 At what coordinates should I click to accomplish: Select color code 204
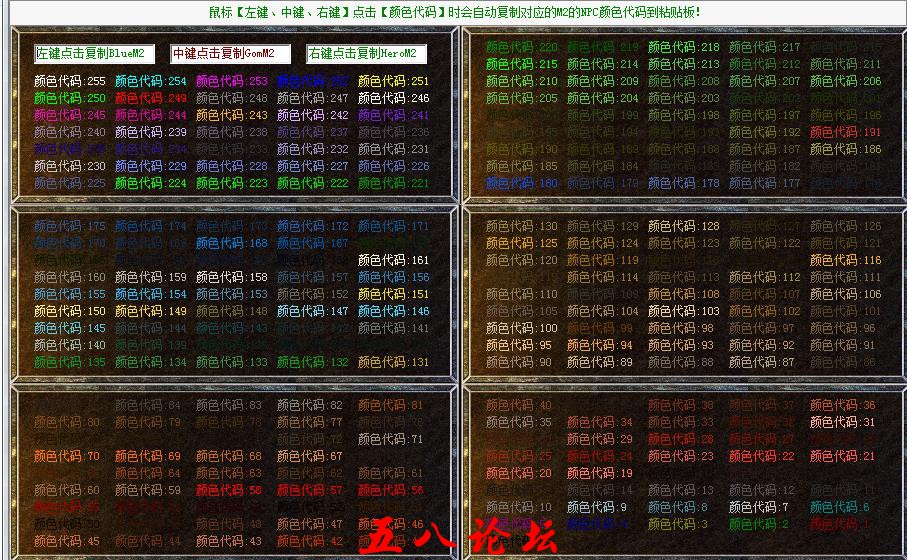pyautogui.click(x=603, y=98)
